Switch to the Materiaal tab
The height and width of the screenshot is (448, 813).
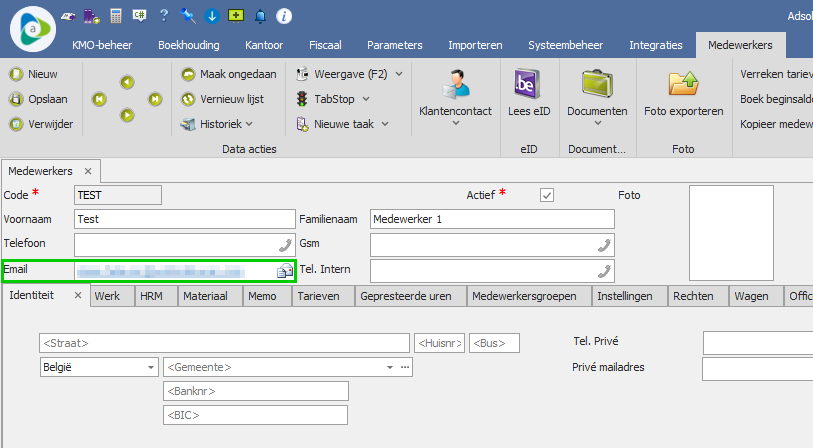(211, 296)
